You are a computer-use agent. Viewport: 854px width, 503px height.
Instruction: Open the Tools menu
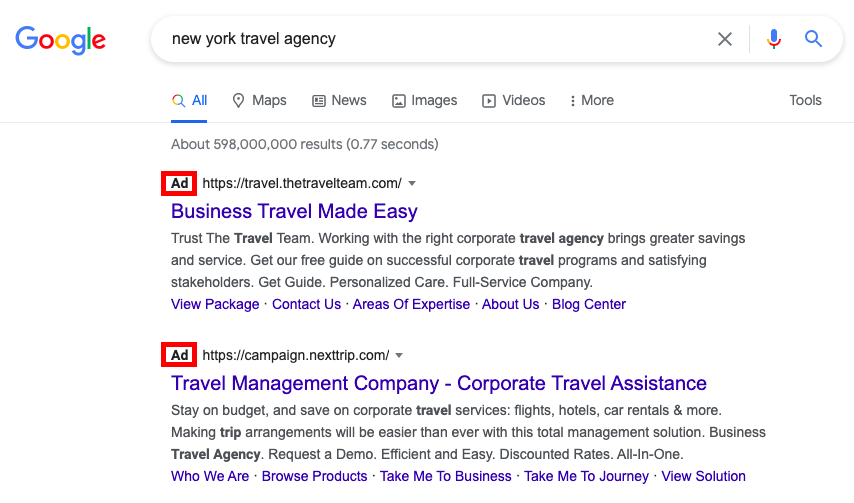click(806, 100)
